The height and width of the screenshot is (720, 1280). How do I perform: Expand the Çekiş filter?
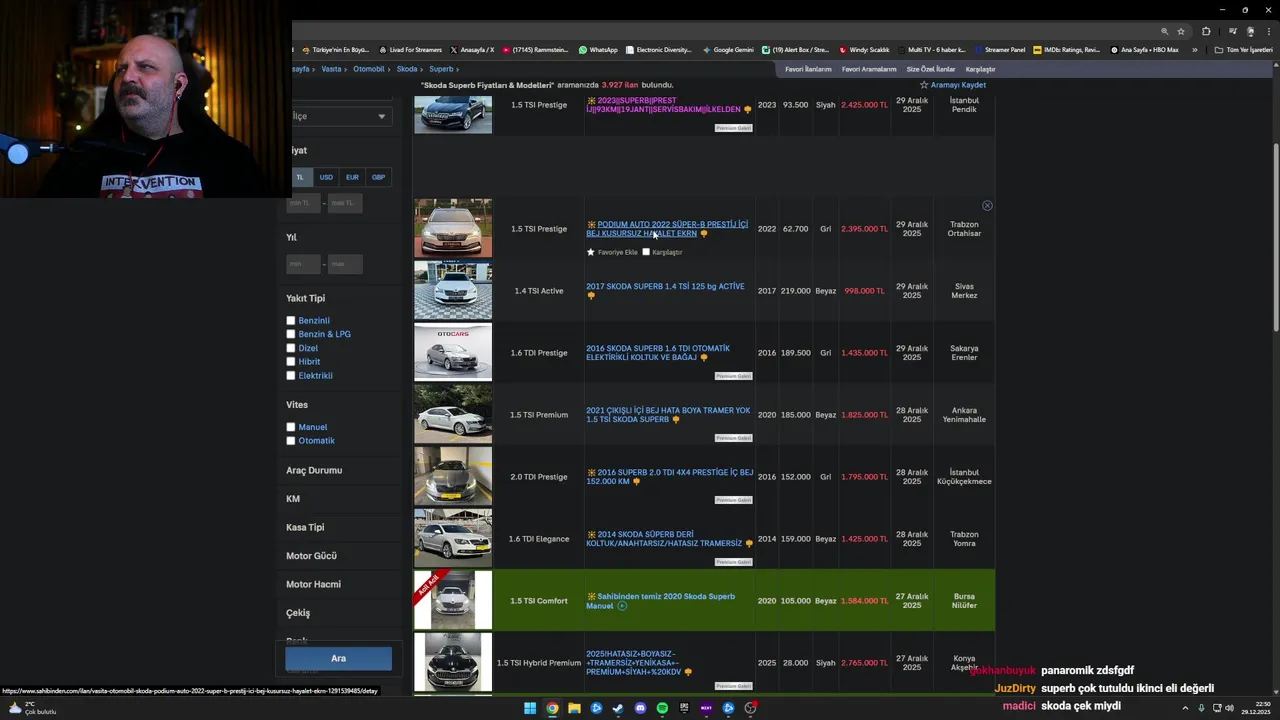point(298,613)
